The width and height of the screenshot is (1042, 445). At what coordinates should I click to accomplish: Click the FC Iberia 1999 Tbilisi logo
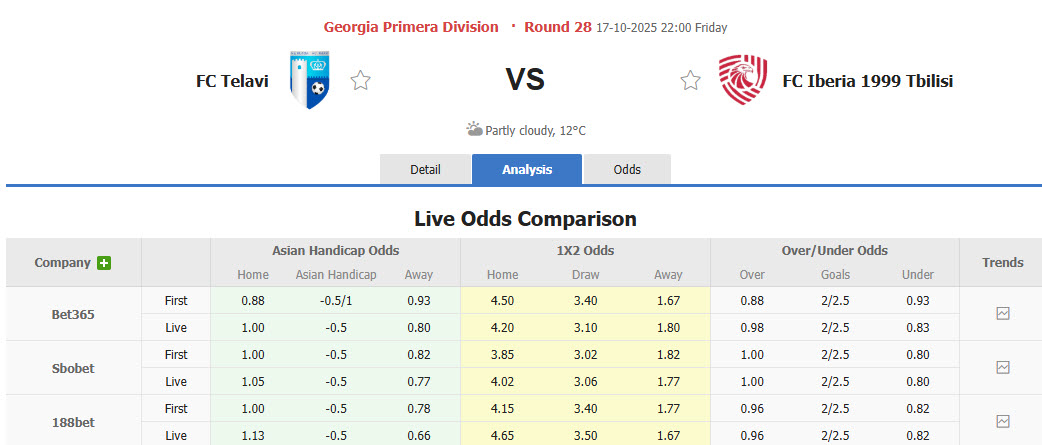(x=743, y=80)
